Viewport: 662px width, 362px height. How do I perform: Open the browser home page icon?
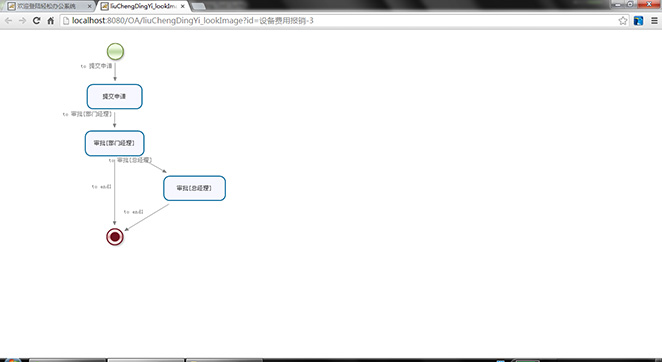[x=51, y=21]
